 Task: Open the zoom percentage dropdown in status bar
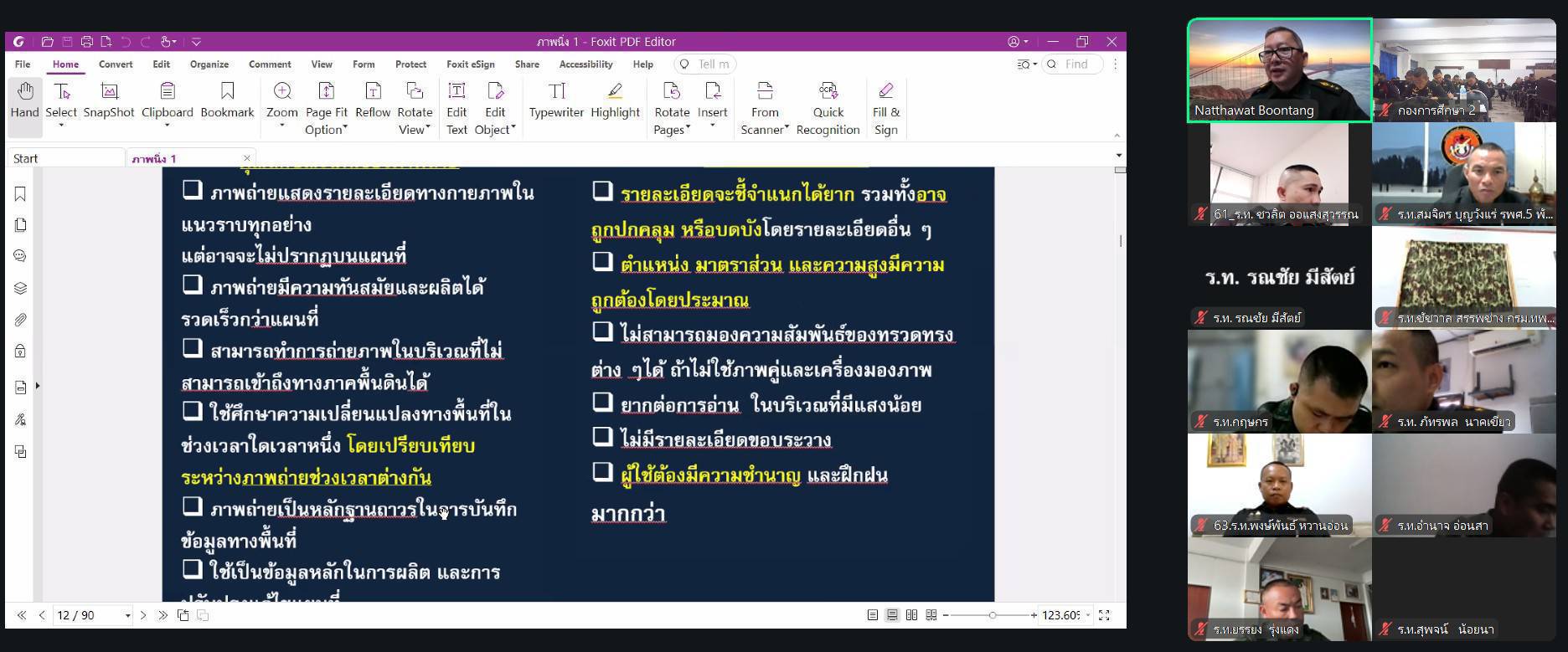(1088, 615)
